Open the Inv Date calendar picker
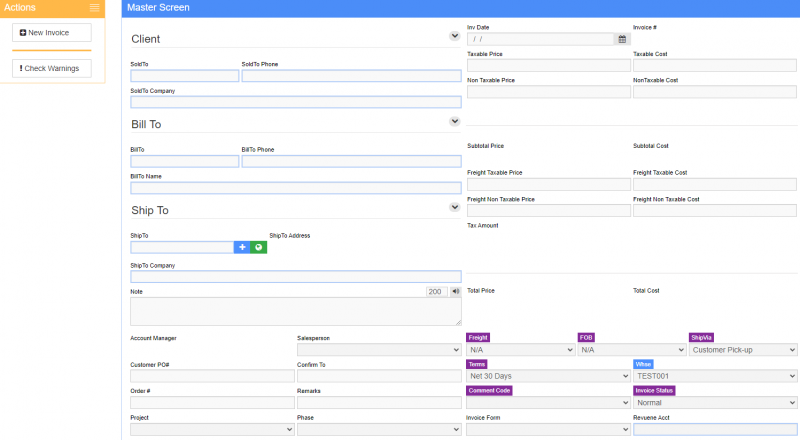This screenshot has height=440, width=800. [622, 39]
